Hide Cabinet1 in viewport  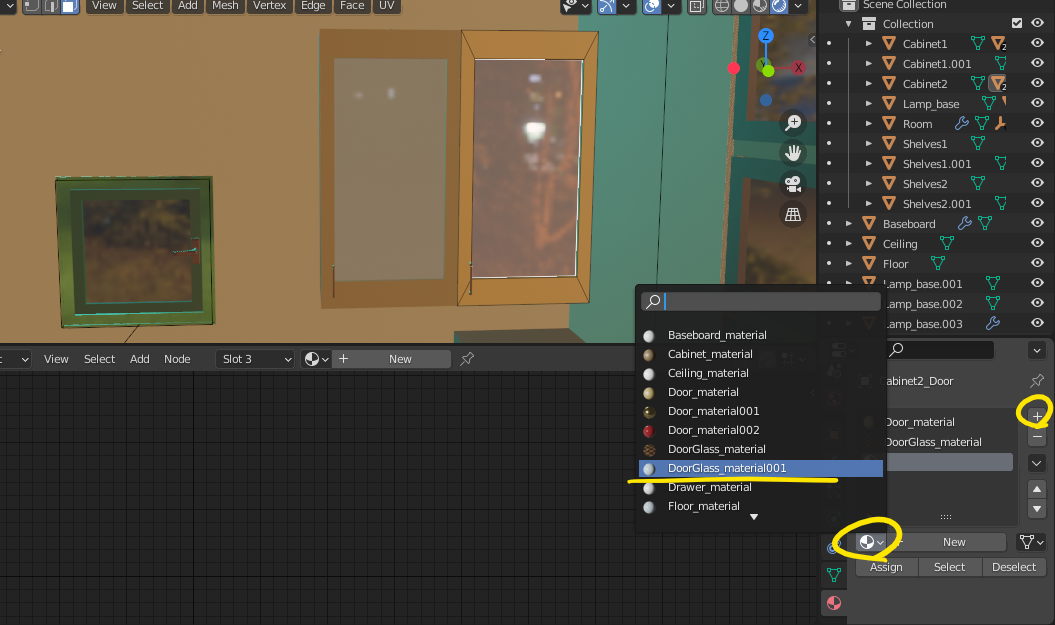[x=1038, y=43]
